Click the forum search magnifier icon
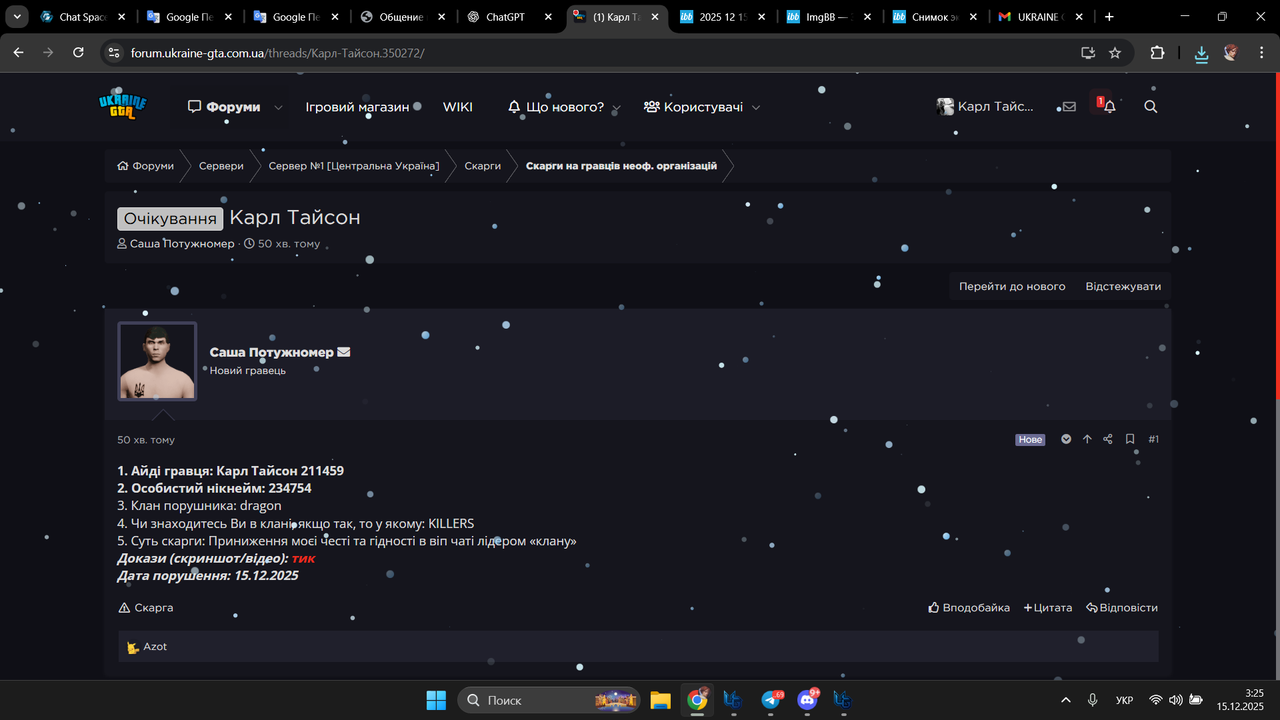The height and width of the screenshot is (720, 1280). pos(1151,106)
